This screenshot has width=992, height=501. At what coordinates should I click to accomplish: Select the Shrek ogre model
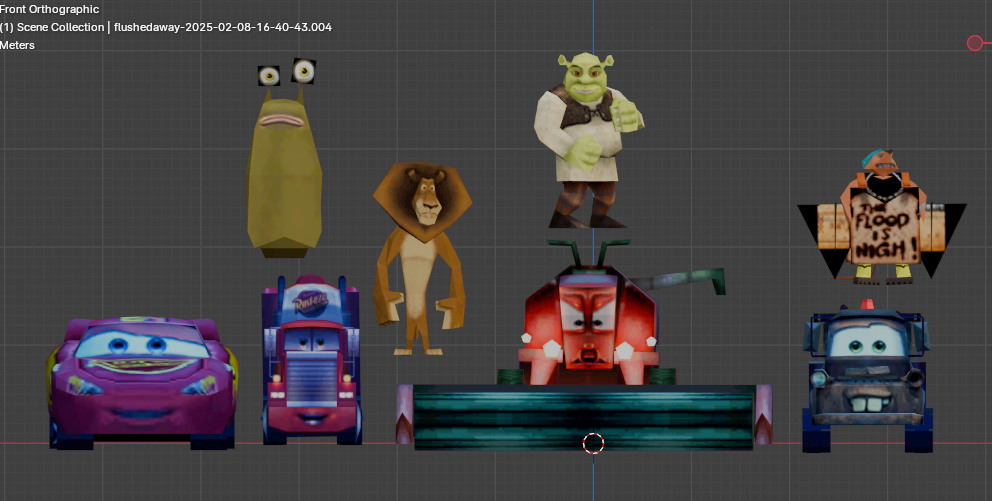(x=588, y=140)
